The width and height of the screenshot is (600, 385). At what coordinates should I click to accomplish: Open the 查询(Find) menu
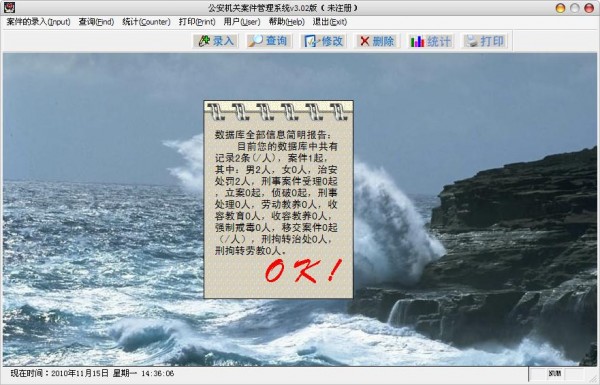point(96,22)
